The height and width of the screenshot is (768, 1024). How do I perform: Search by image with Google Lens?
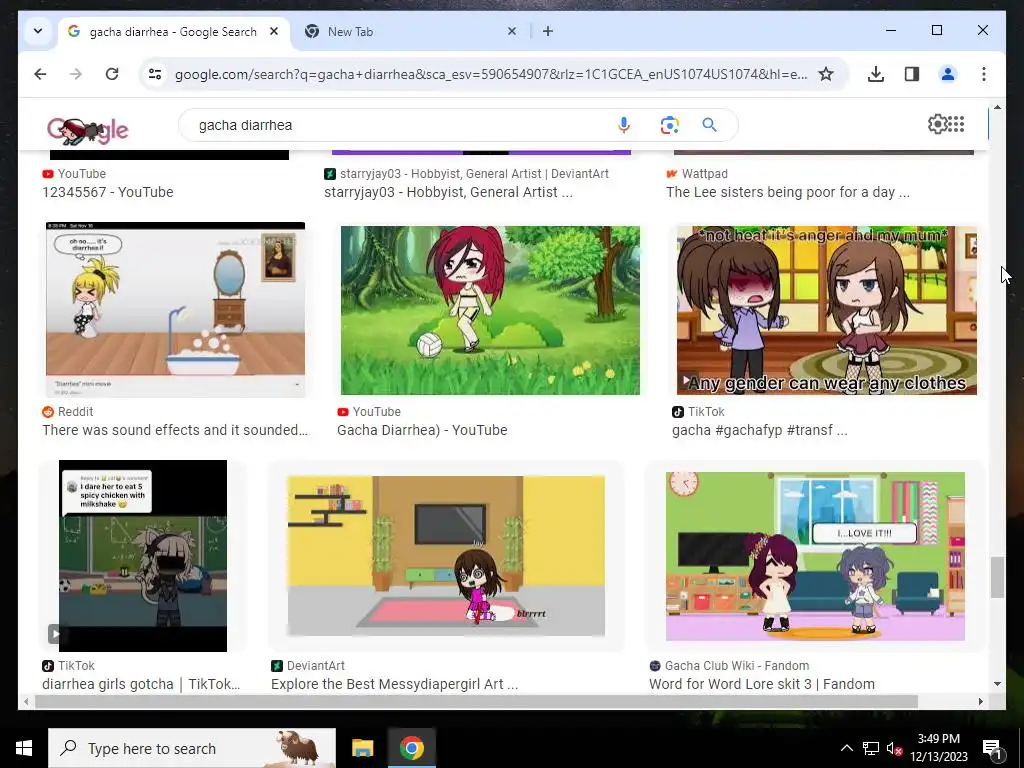pos(669,125)
